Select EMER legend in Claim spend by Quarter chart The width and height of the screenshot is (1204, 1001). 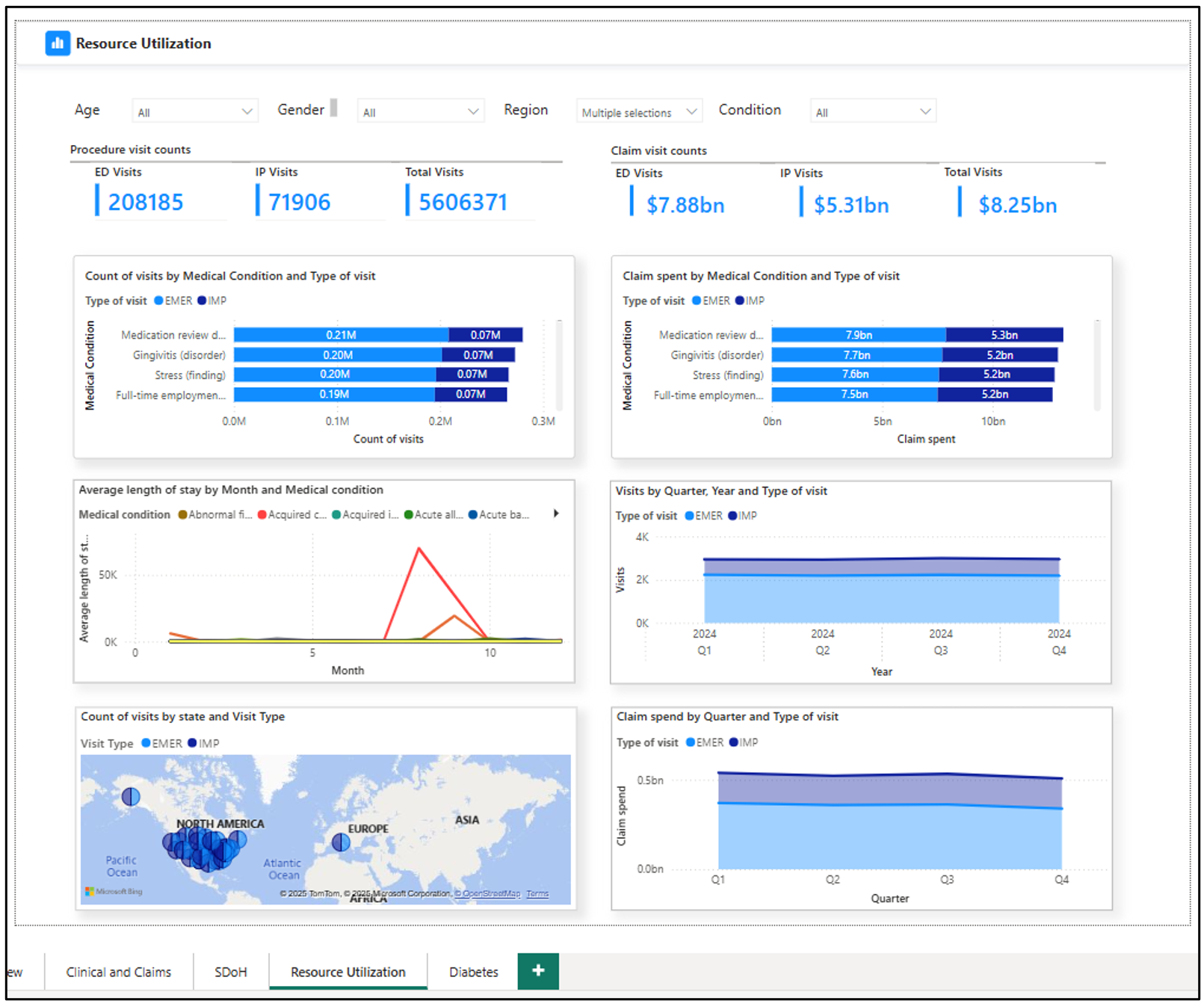(705, 742)
